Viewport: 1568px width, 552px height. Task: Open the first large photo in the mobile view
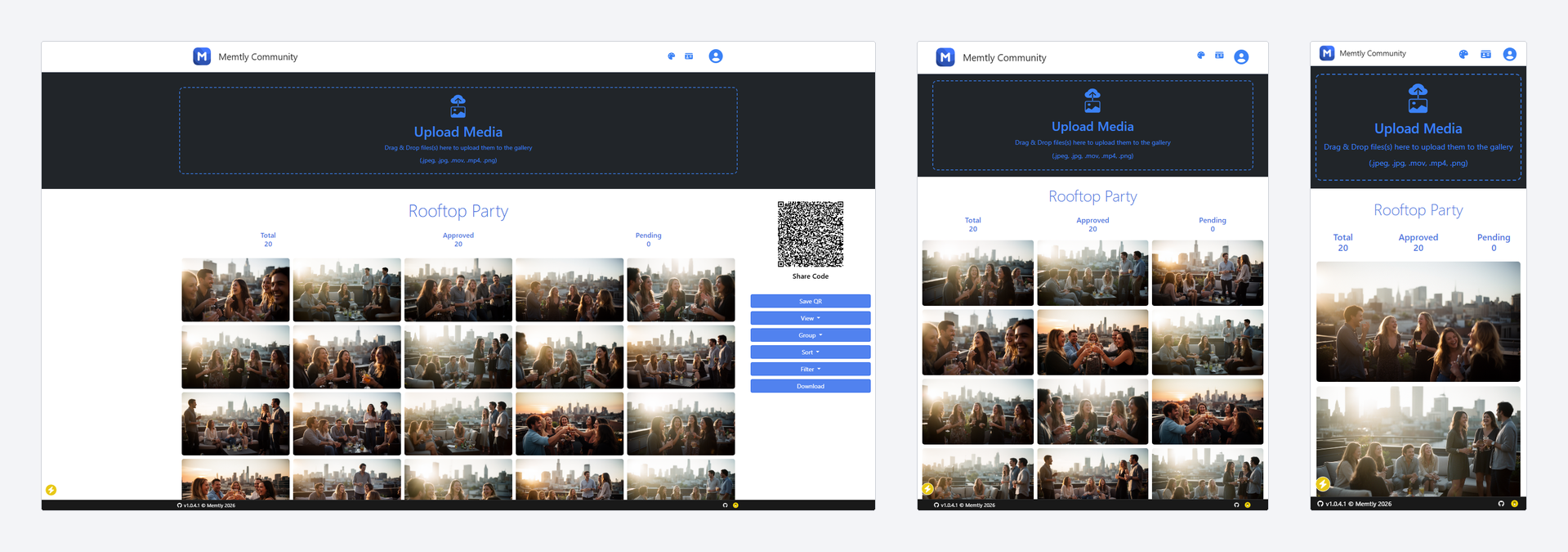coord(1418,321)
